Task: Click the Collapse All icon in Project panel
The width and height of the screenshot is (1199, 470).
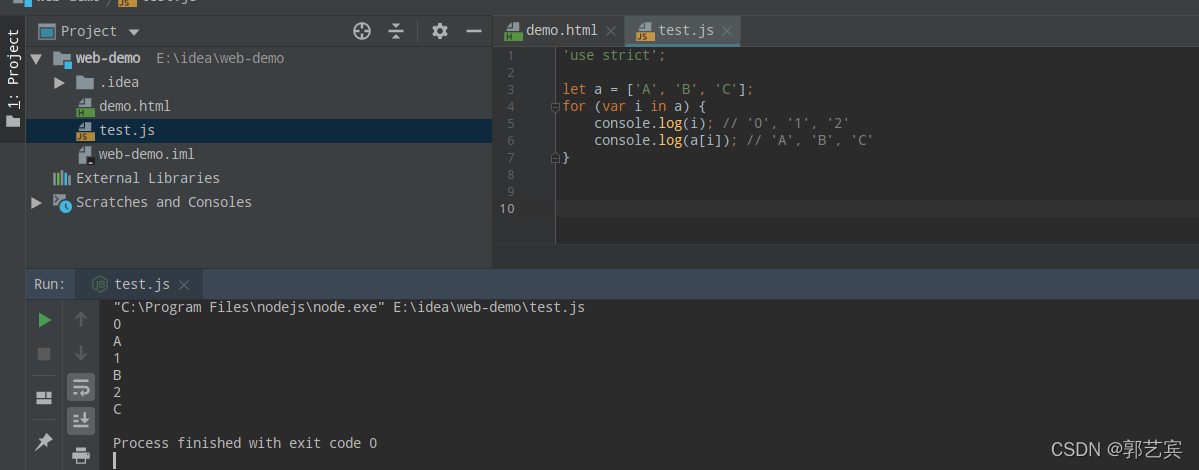Action: [x=395, y=31]
